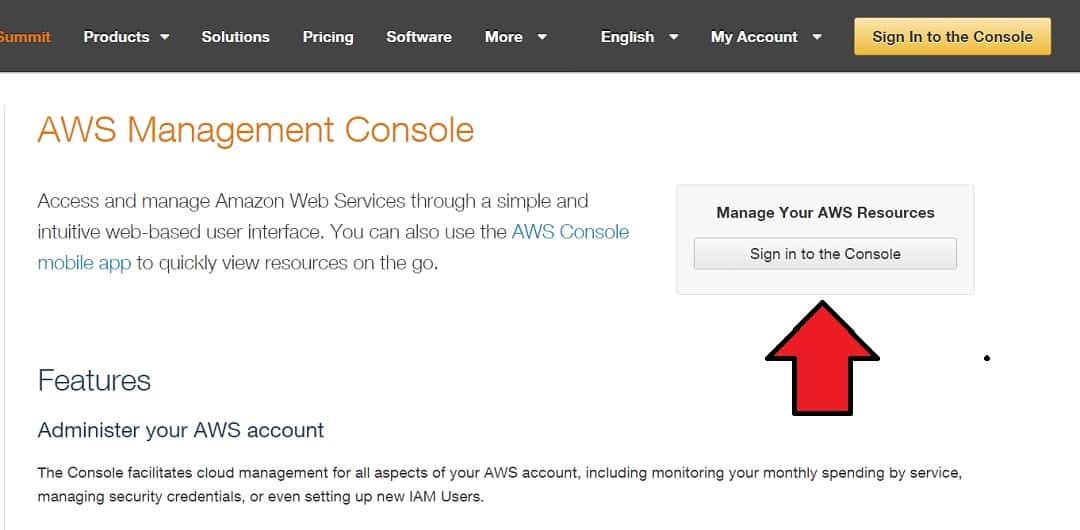Follow the AWS Console link in the description
The width and height of the screenshot is (1080, 530).
tap(570, 232)
